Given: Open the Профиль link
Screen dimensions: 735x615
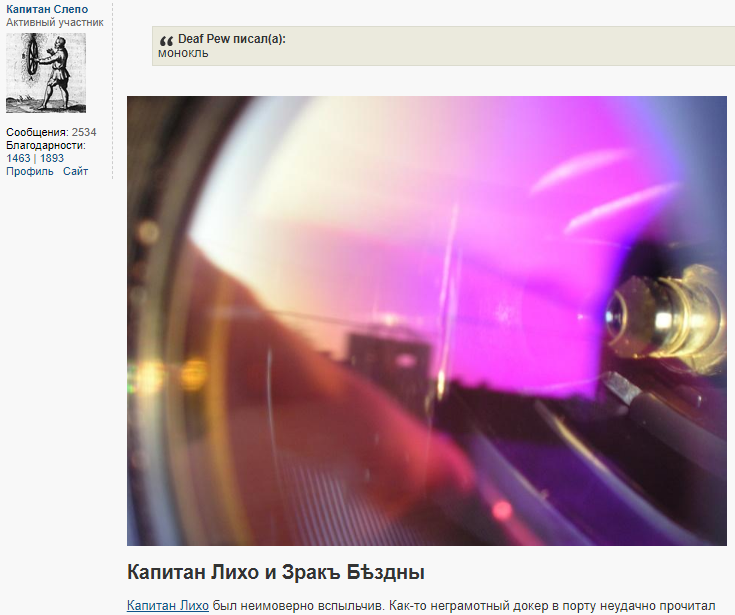Looking at the screenshot, I should click(x=30, y=172).
